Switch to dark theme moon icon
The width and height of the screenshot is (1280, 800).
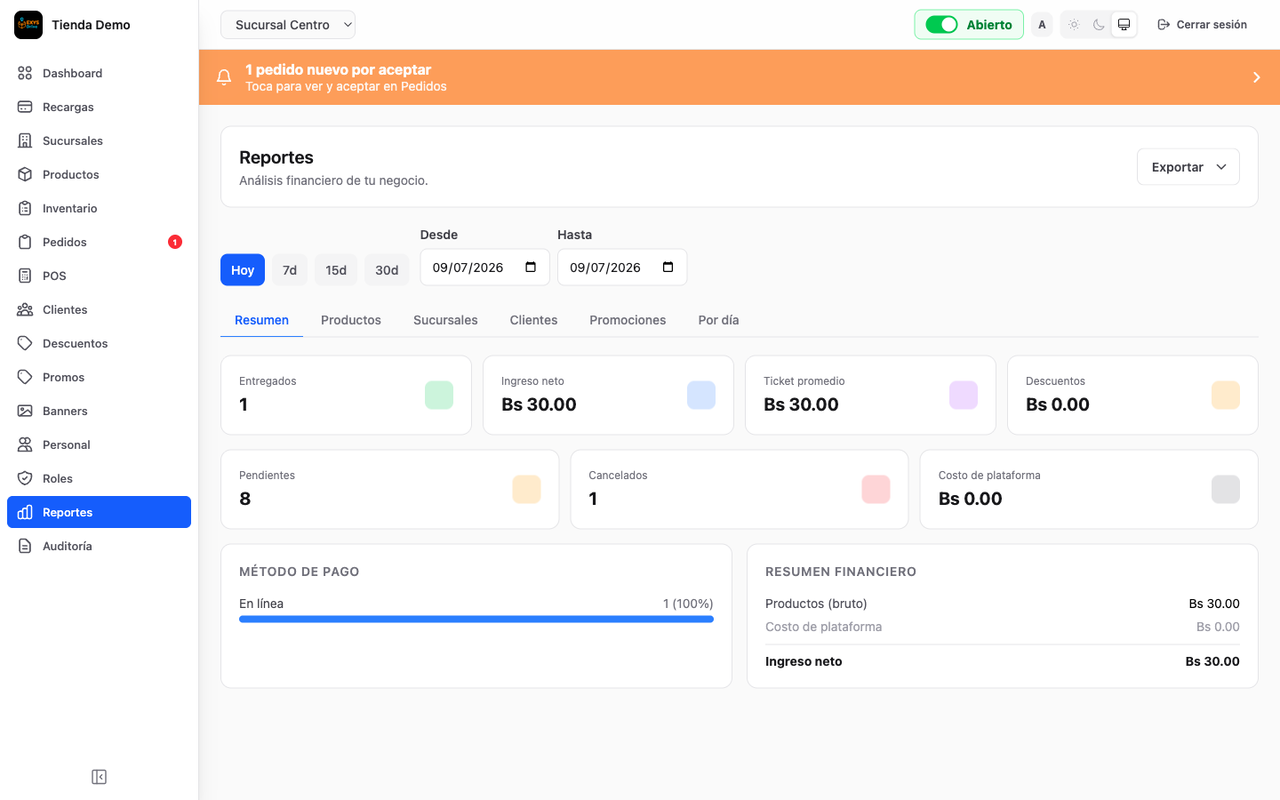(x=1099, y=24)
